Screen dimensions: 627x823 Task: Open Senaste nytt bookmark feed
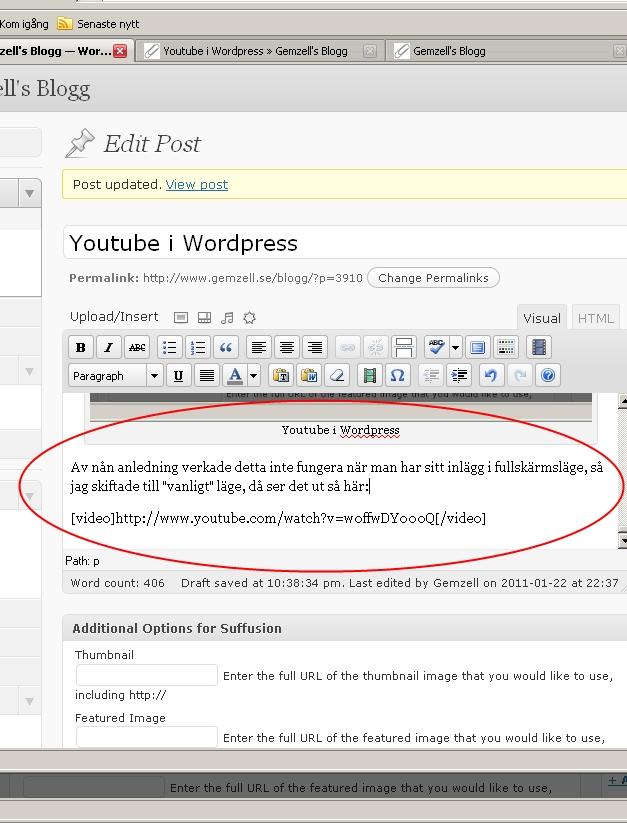pyautogui.click(x=98, y=24)
